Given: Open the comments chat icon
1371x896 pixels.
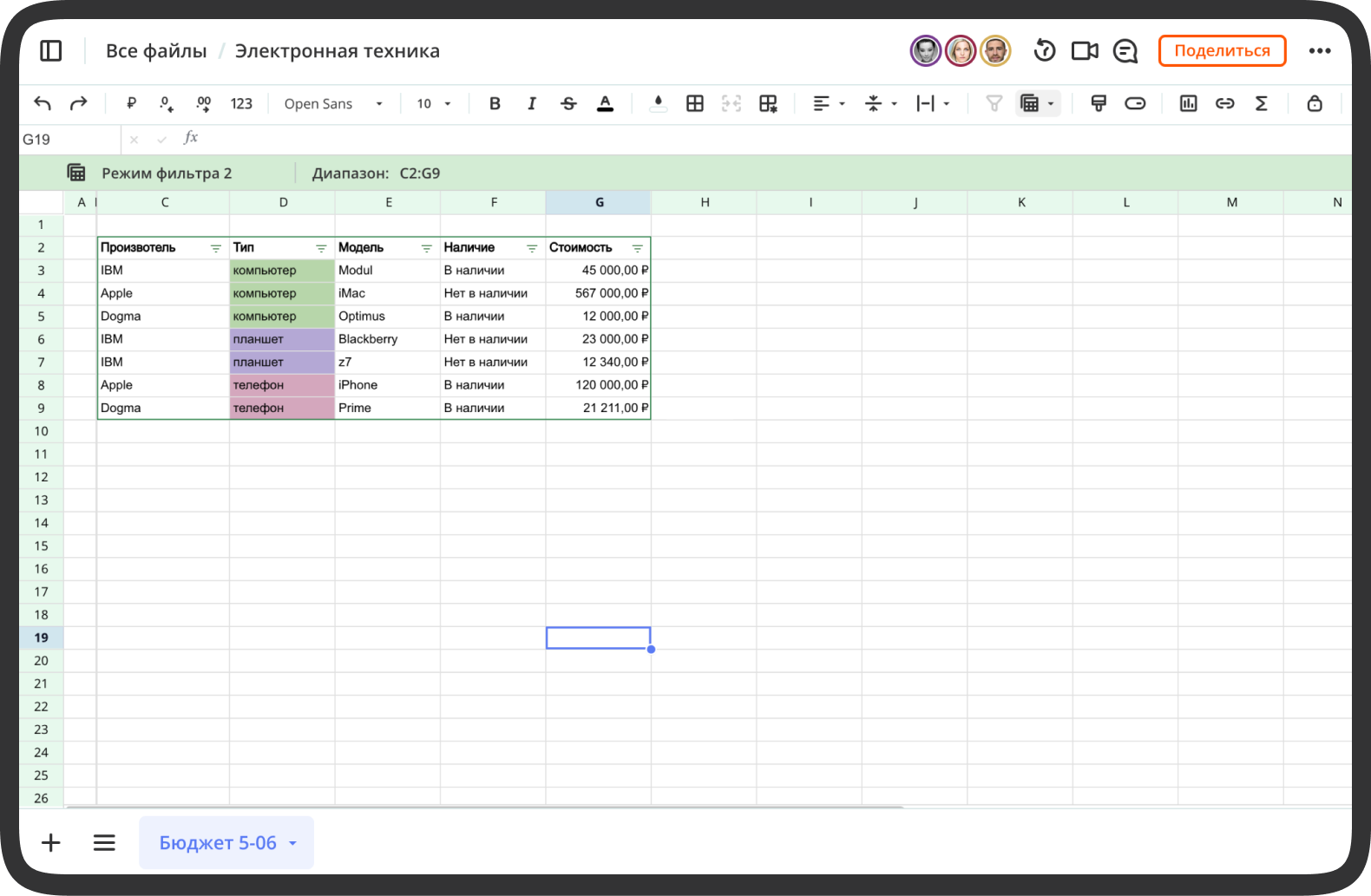Looking at the screenshot, I should tap(1125, 51).
